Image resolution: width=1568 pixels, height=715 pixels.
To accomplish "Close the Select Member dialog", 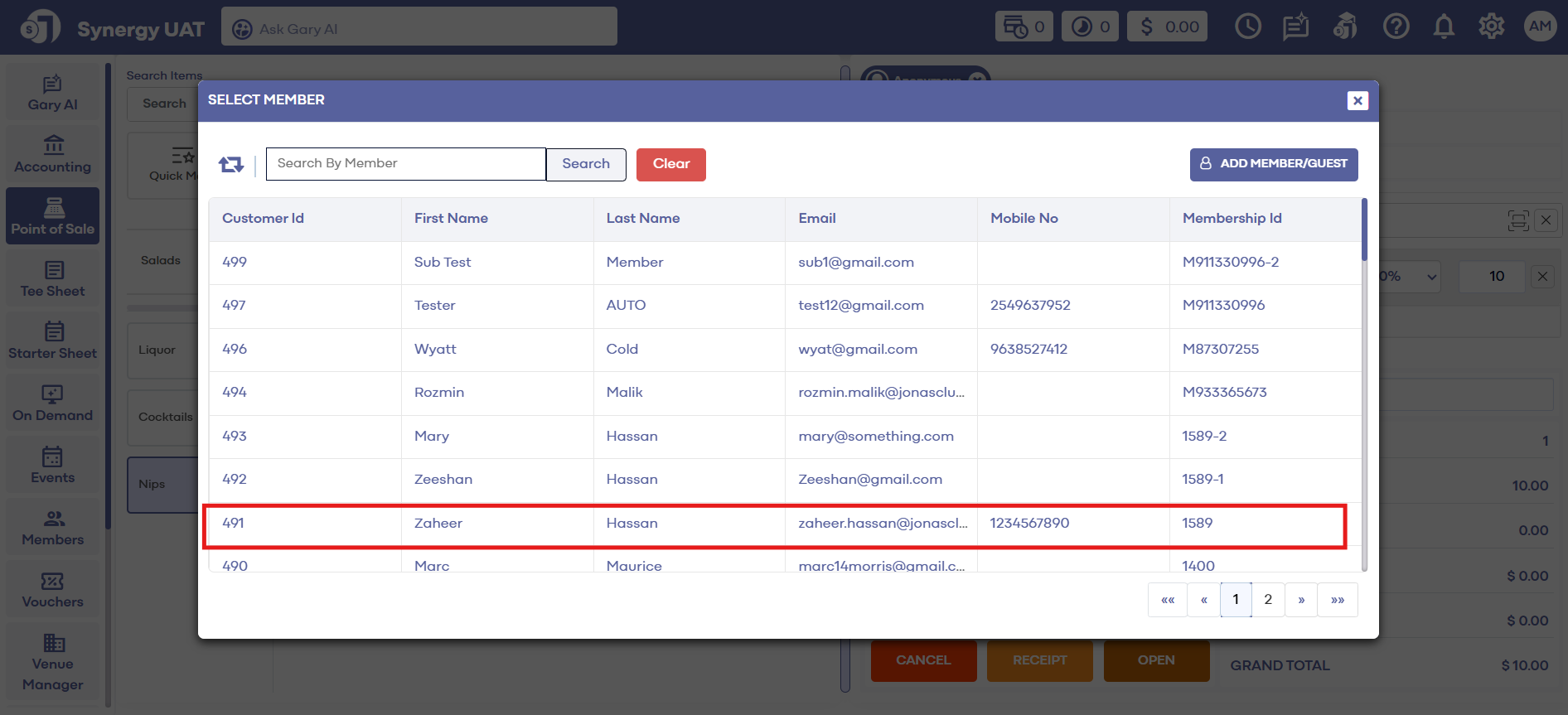I will tap(1357, 100).
